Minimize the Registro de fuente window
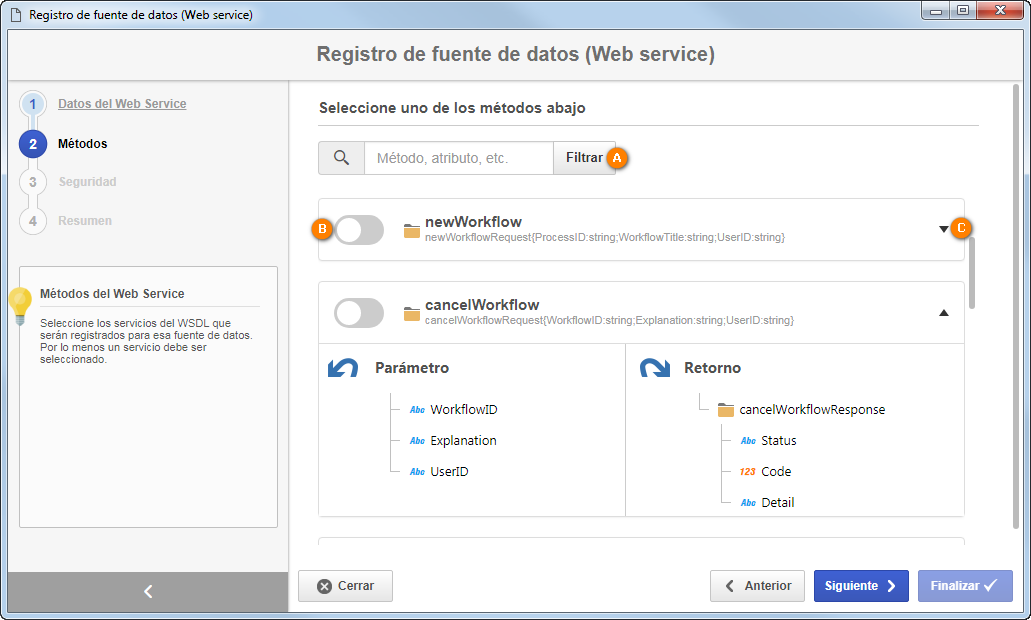 pos(936,11)
